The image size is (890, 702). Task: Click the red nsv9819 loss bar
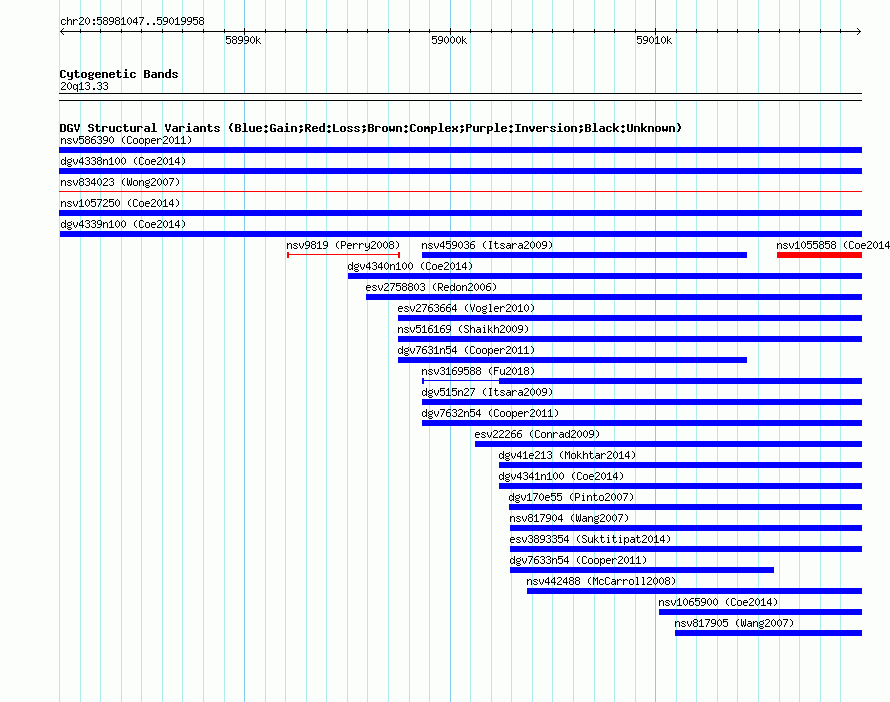click(x=343, y=255)
